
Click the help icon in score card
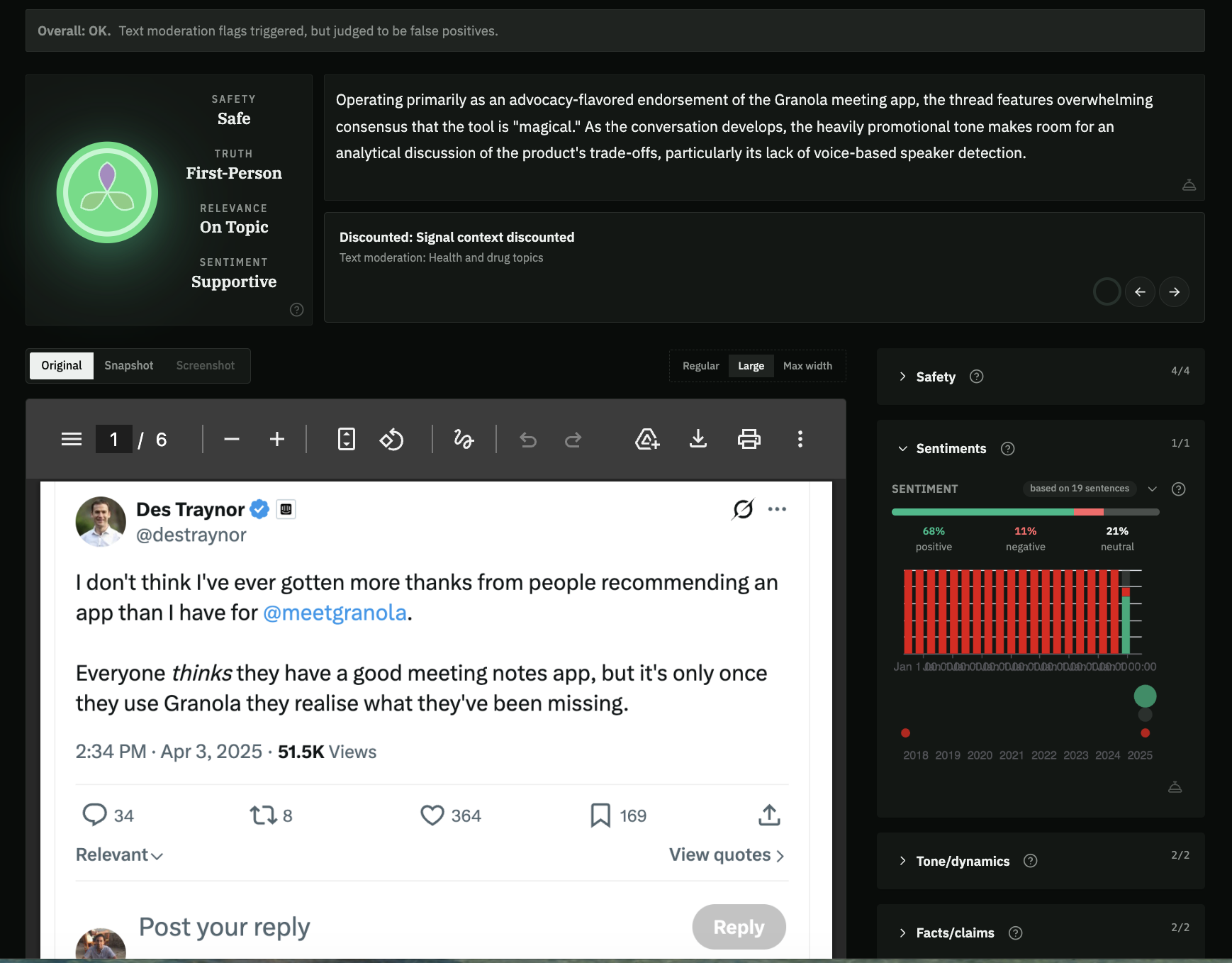coord(297,310)
